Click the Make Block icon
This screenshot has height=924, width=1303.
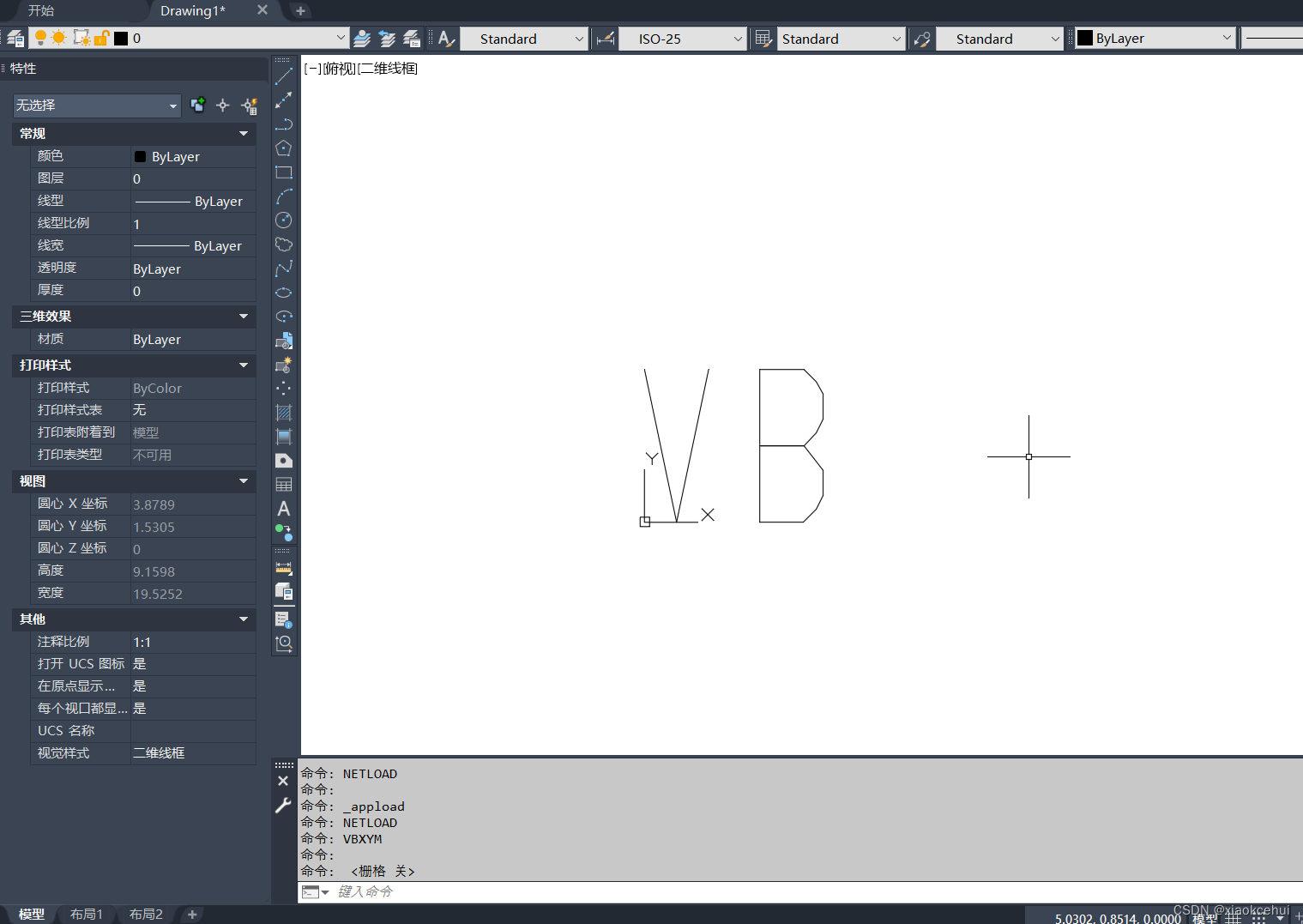pos(284,365)
